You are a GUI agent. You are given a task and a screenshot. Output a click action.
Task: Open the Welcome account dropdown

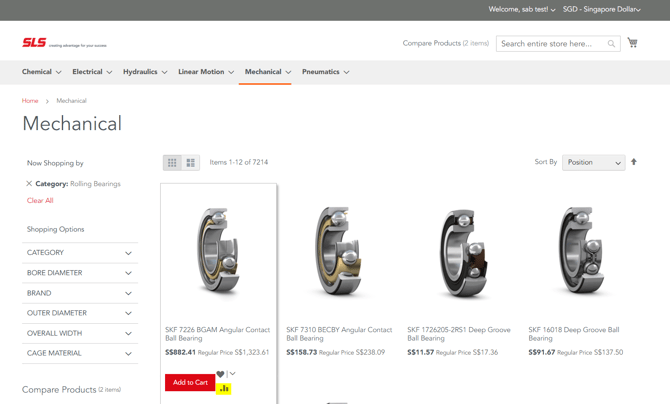[x=522, y=9]
